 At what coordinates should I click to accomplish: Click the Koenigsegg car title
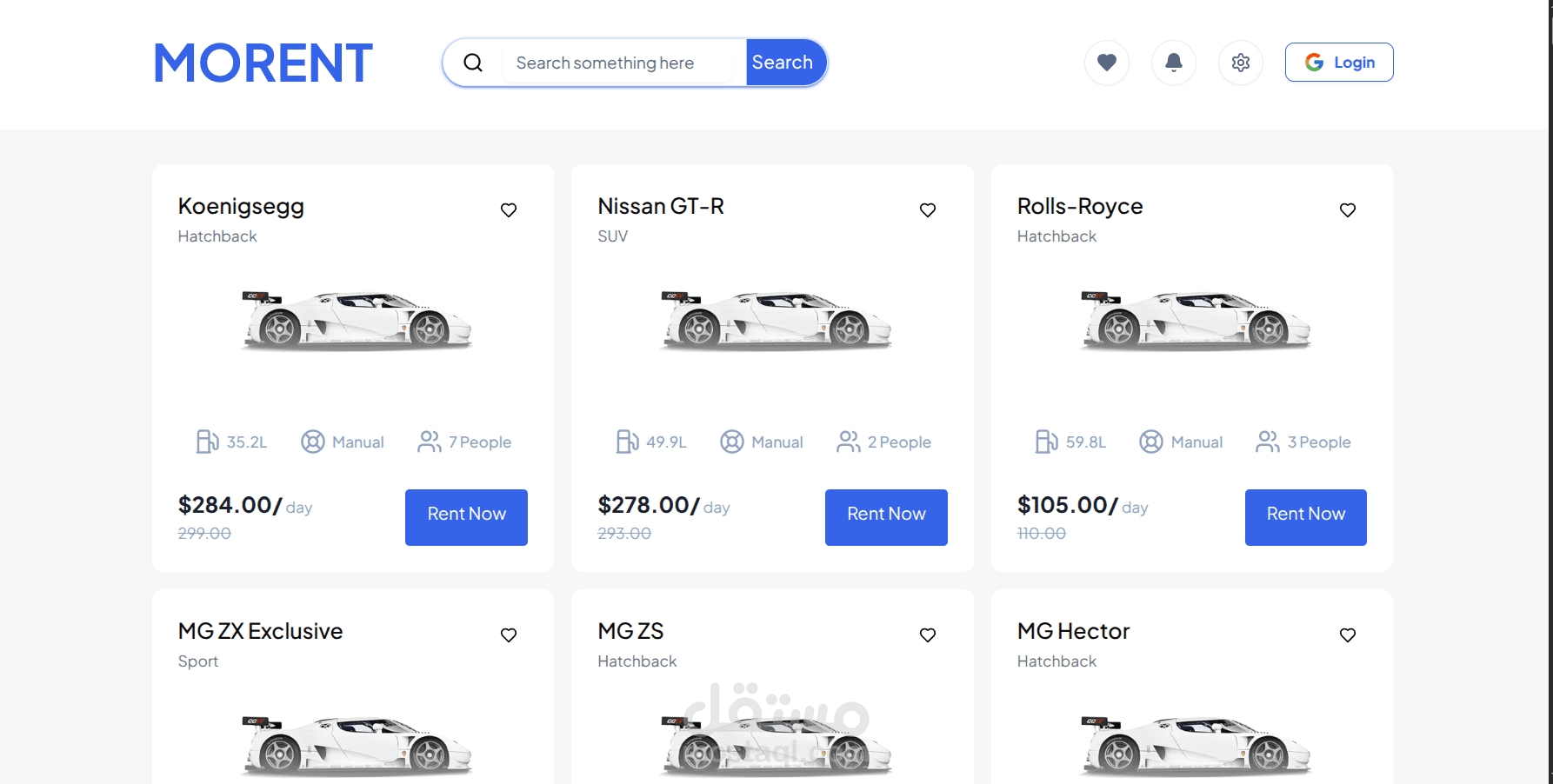click(x=241, y=207)
